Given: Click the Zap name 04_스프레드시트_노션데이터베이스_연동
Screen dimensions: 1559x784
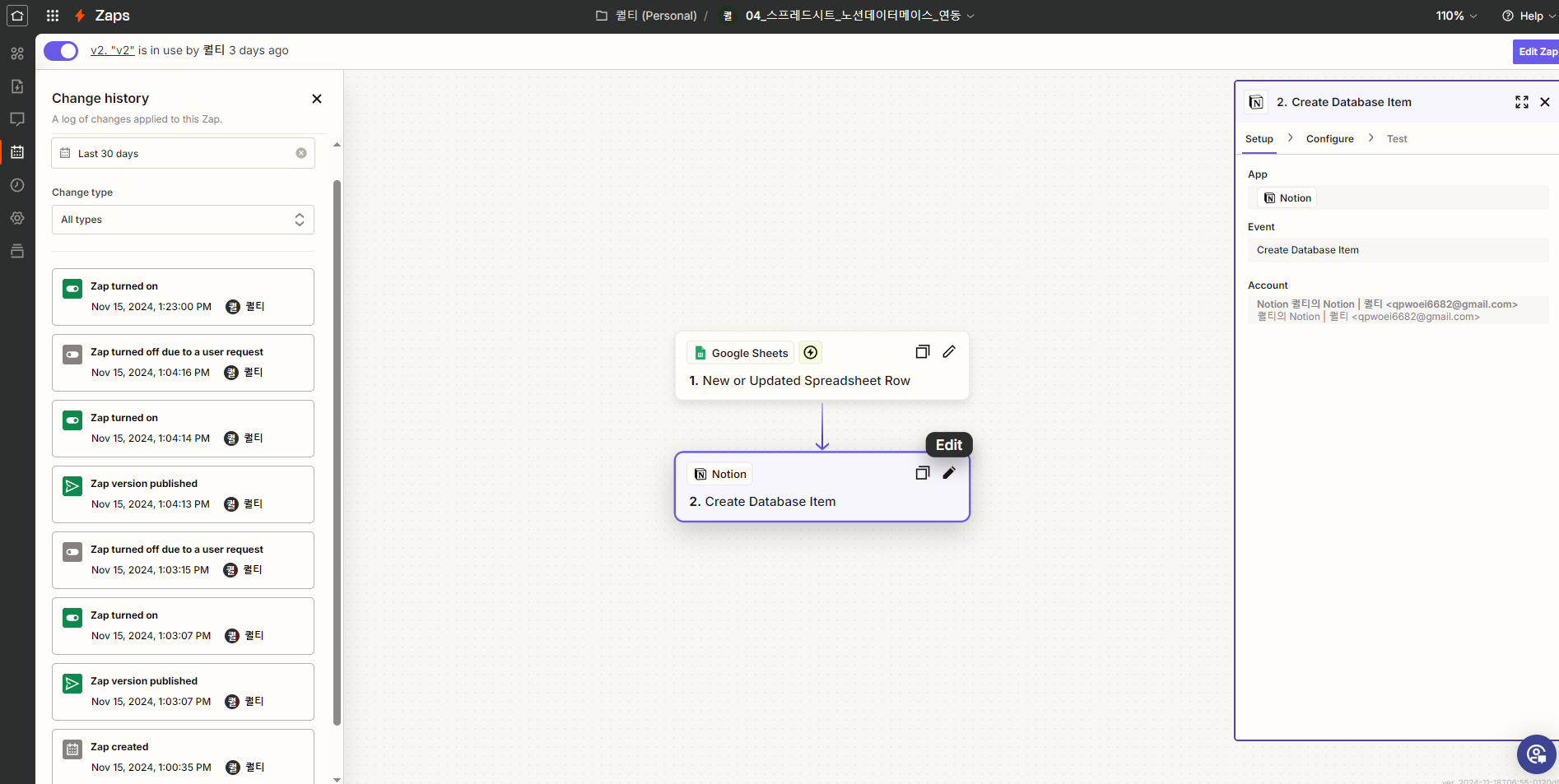Looking at the screenshot, I should pos(853,16).
